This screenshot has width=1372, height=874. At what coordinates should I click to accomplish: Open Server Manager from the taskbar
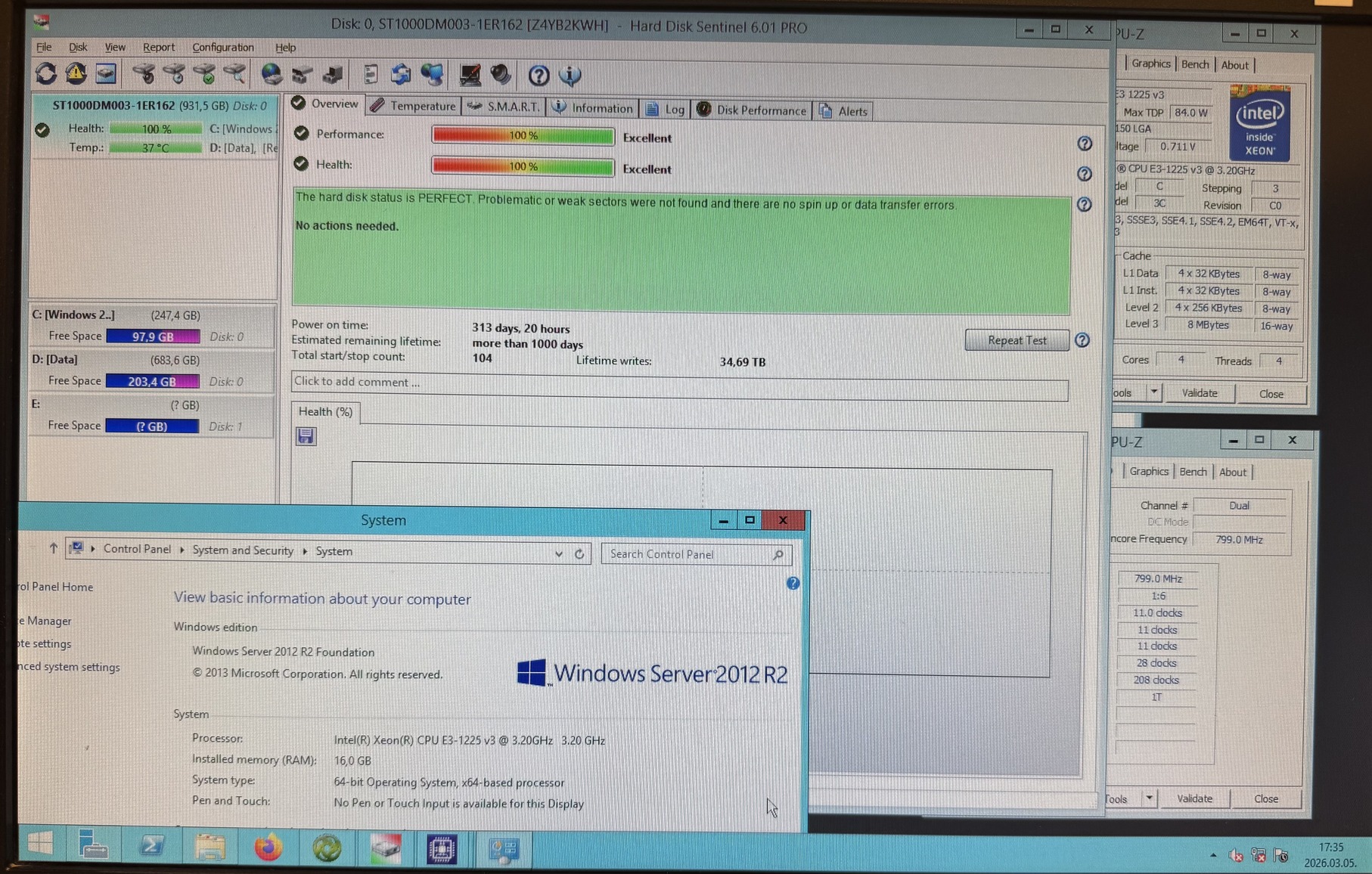coord(94,845)
